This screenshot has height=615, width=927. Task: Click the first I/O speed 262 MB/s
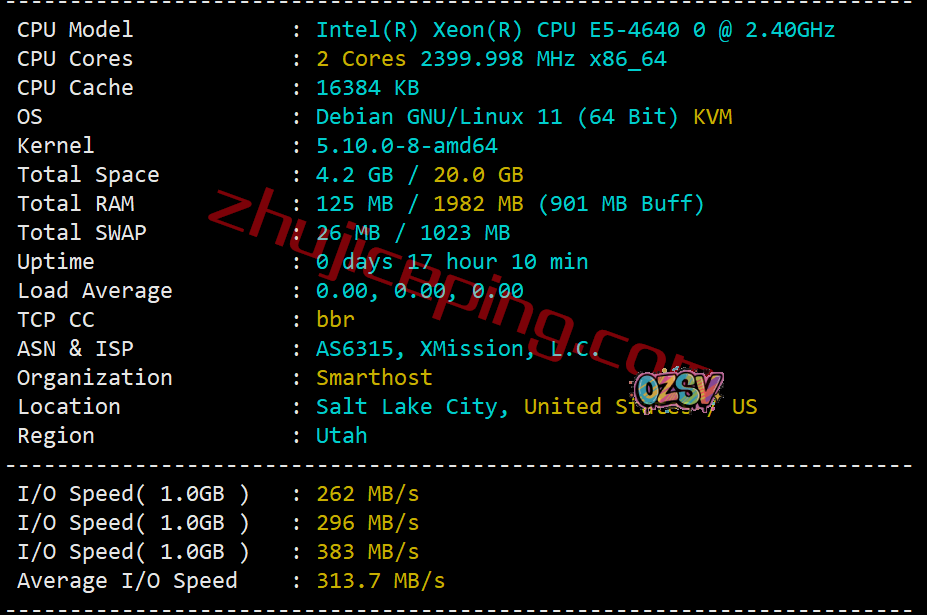pos(368,494)
